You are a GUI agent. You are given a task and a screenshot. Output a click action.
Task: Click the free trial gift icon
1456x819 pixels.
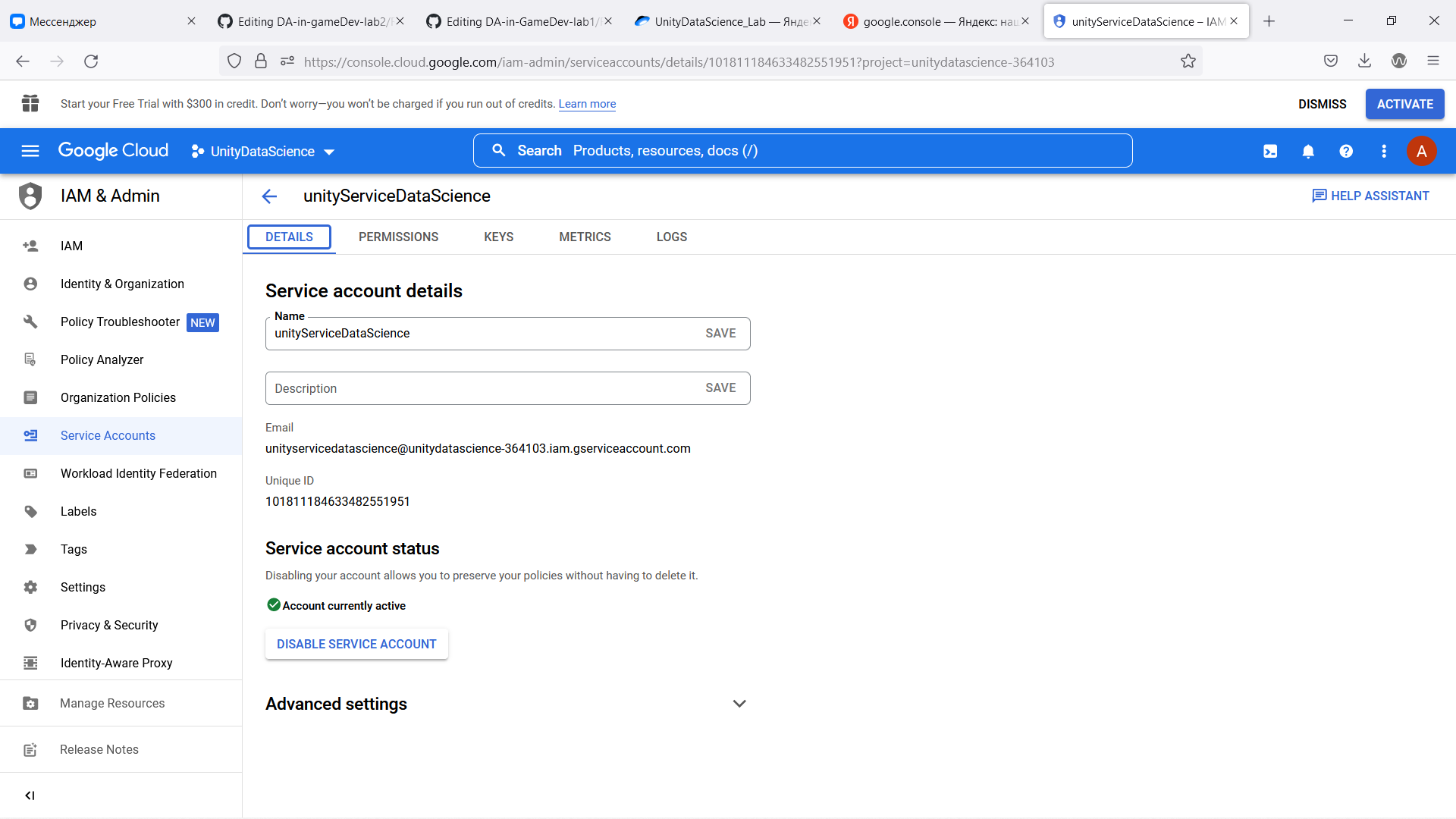point(30,104)
